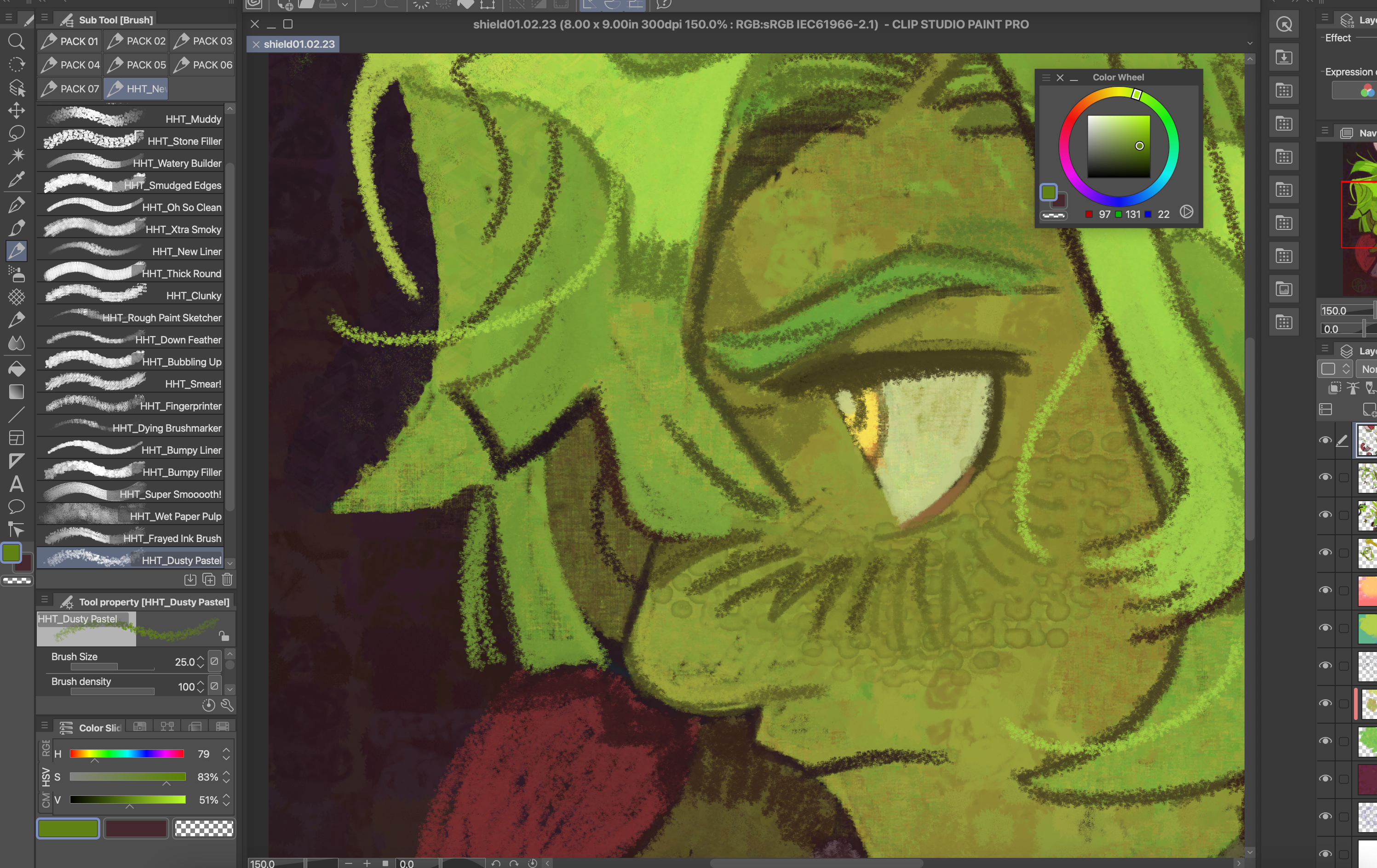Select transparent color checkered swatch
The height and width of the screenshot is (868, 1377).
[204, 828]
